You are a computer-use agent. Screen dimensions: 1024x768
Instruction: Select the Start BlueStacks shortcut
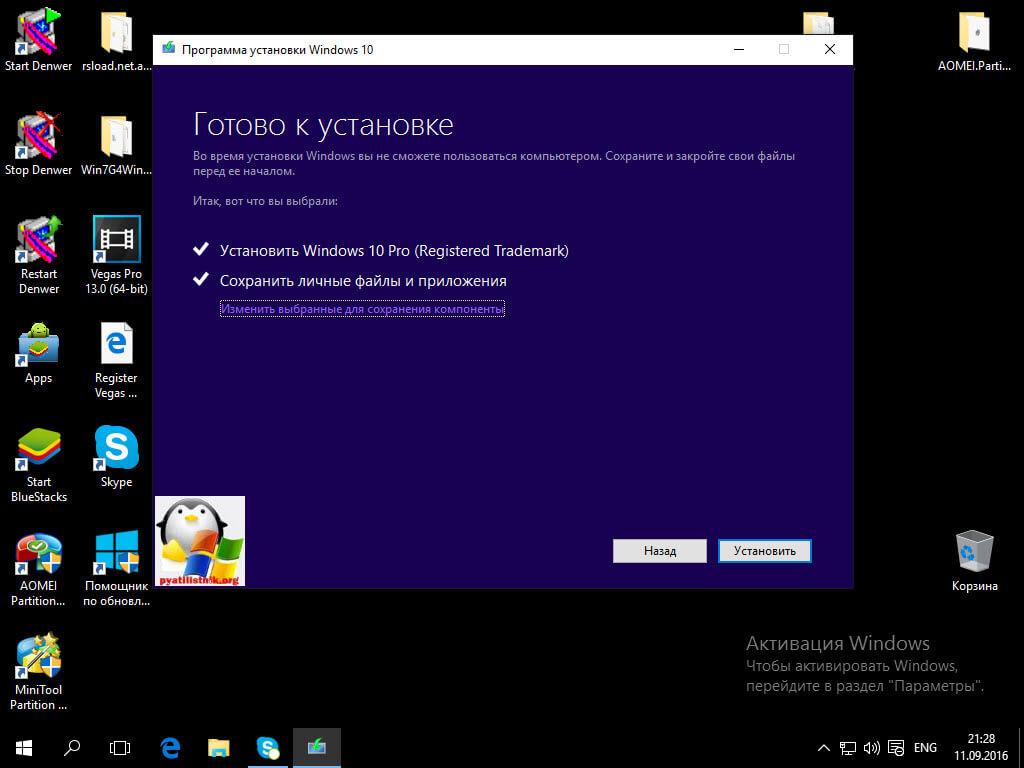38,450
